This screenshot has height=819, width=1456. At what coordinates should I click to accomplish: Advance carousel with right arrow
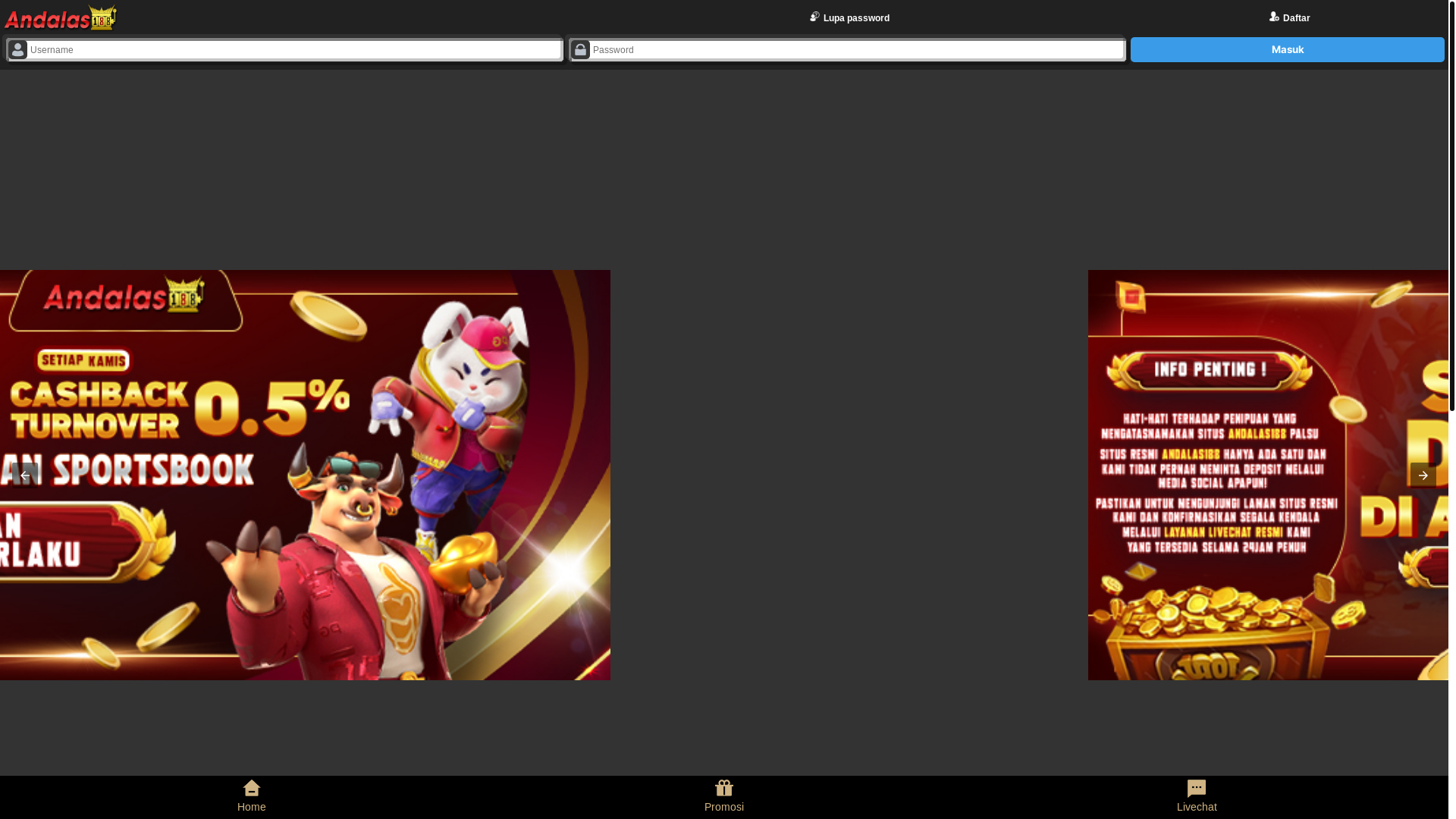pyautogui.click(x=1423, y=475)
